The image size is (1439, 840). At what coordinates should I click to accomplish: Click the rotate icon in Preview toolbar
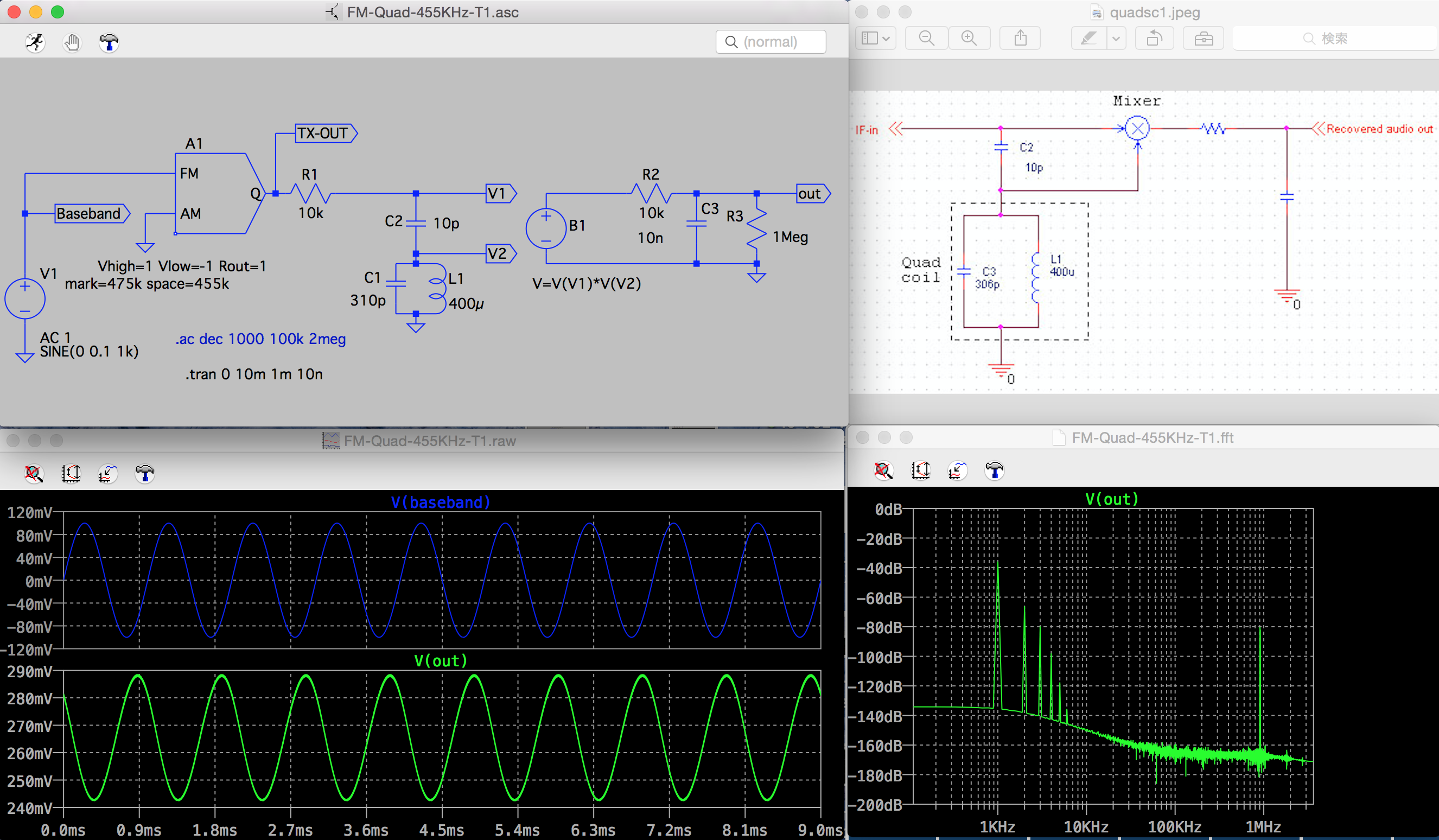[x=1154, y=39]
